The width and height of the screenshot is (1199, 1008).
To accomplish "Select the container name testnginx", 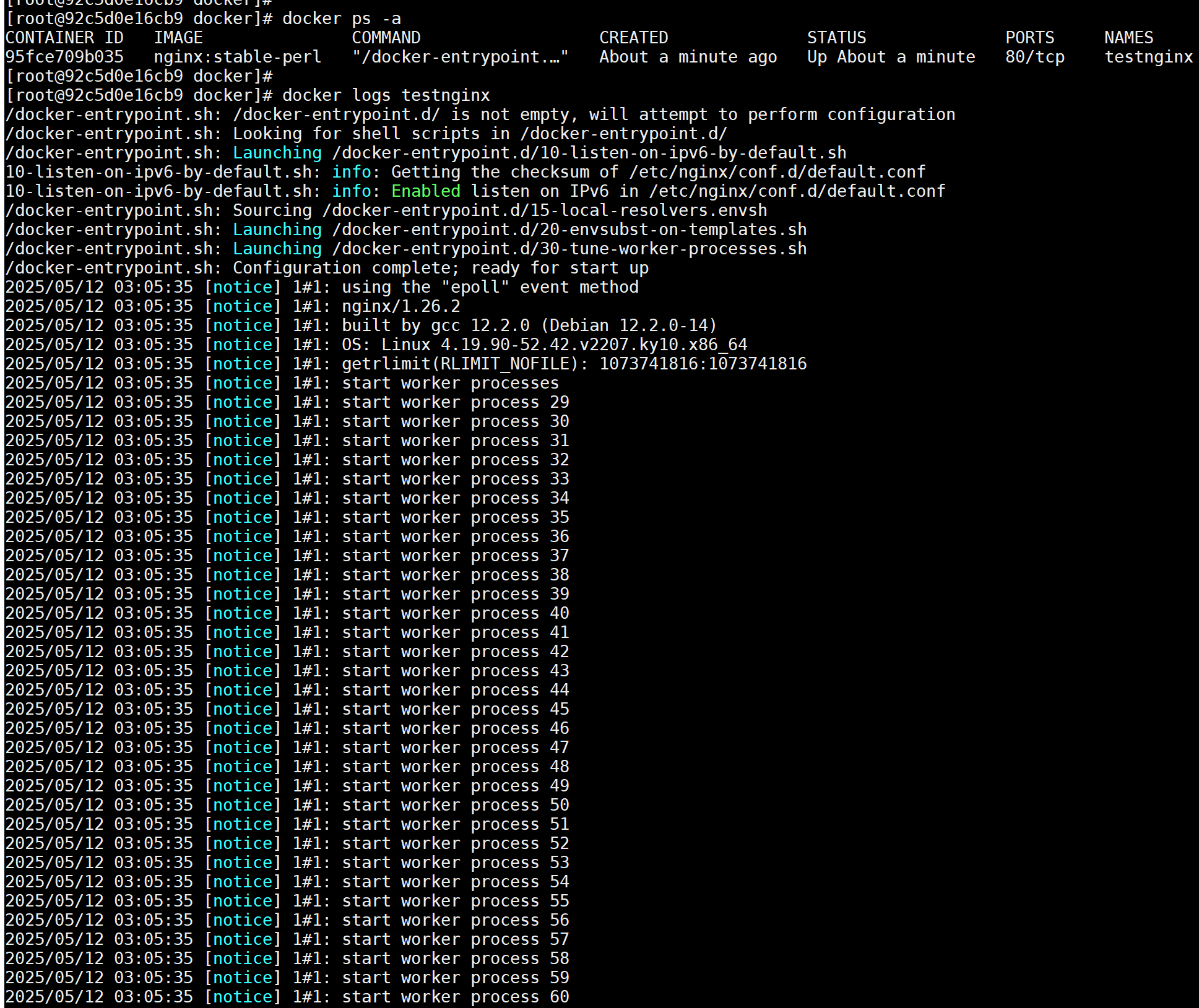I will pos(1148,56).
